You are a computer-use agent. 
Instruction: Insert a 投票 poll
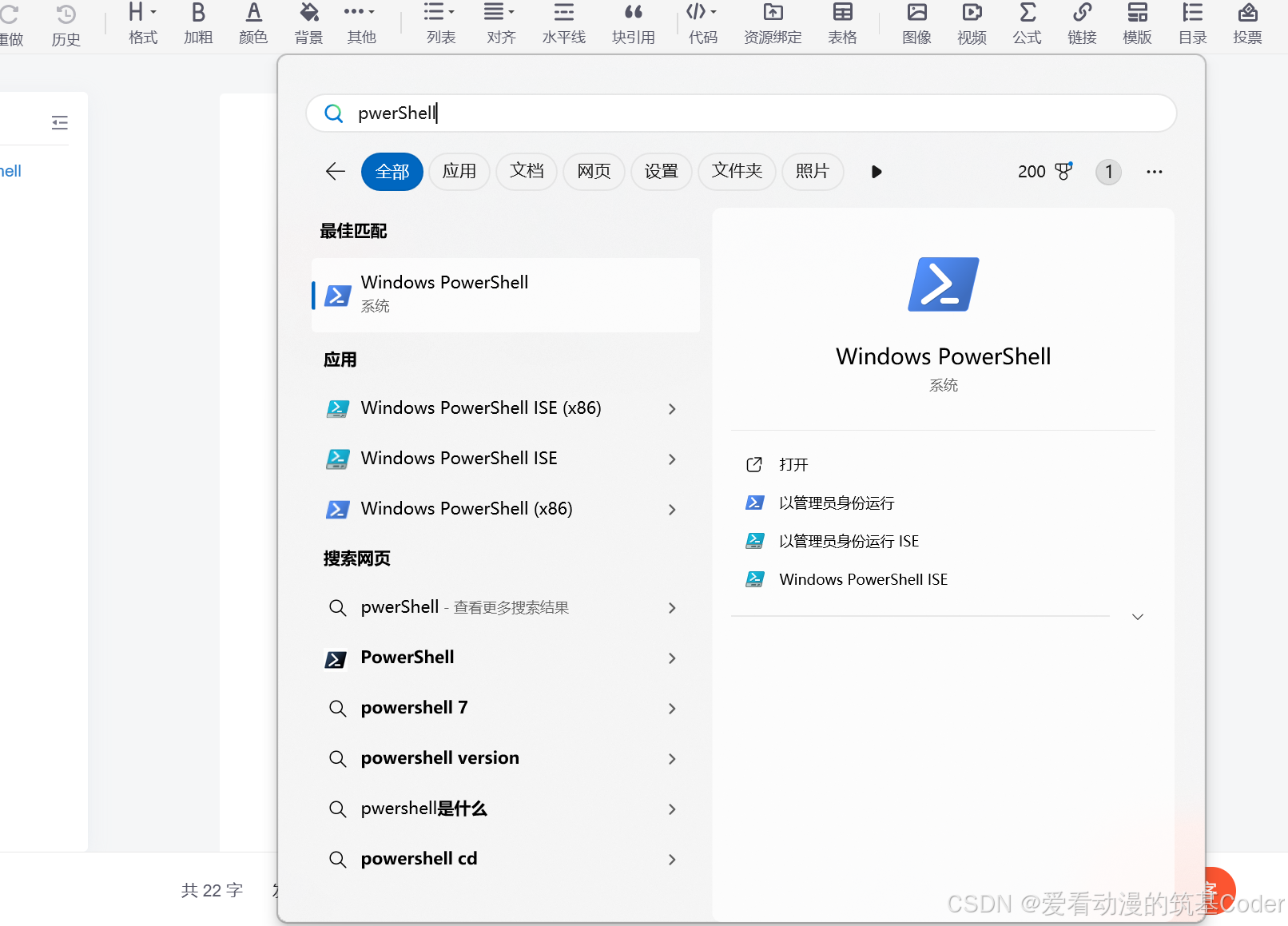[x=1247, y=24]
